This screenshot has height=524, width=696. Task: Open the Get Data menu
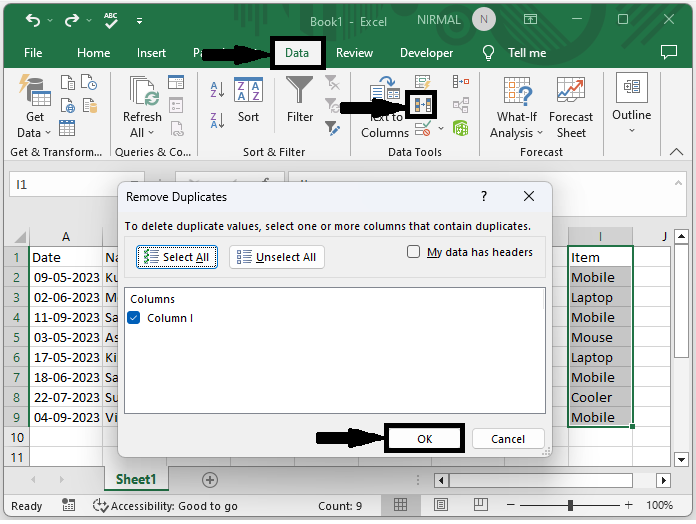point(34,106)
